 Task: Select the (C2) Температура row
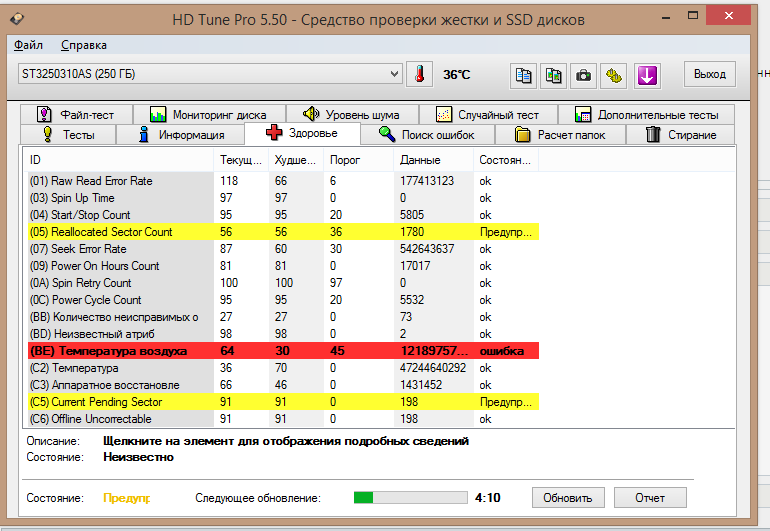pos(283,368)
